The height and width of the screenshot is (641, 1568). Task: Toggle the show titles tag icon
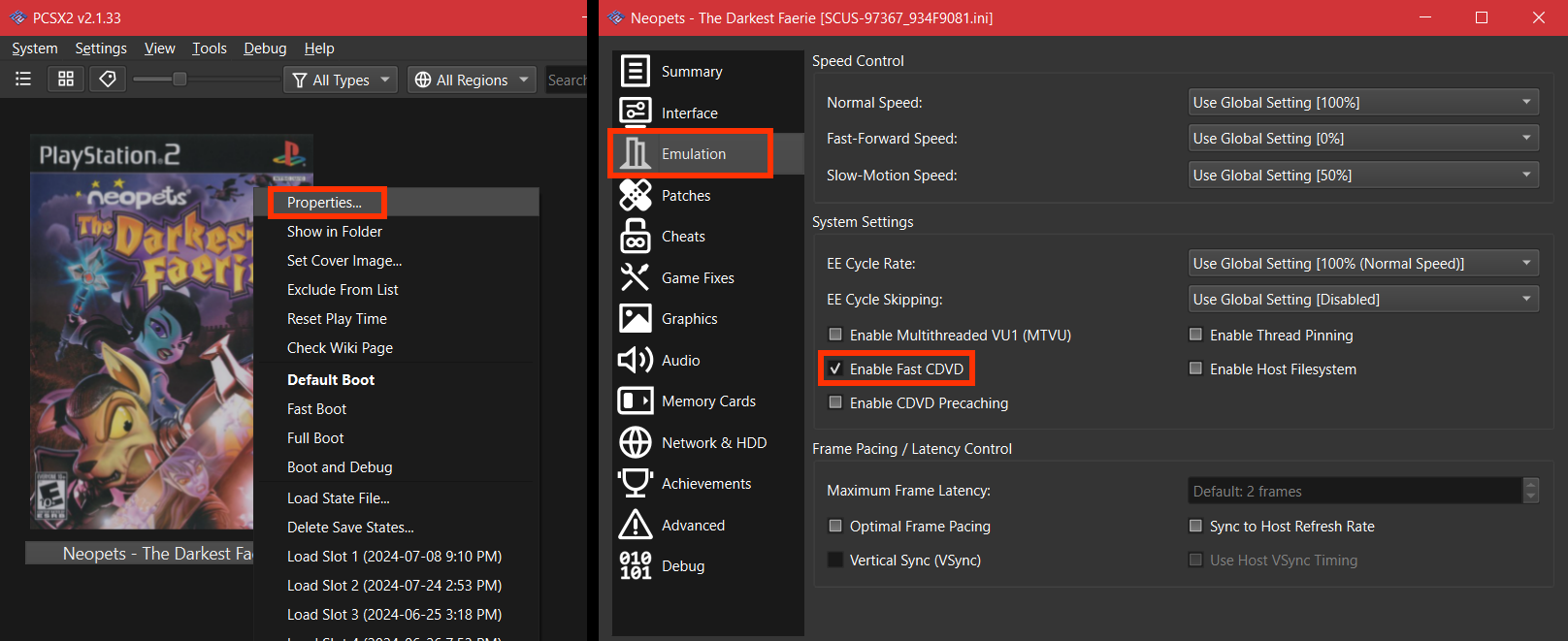click(108, 79)
